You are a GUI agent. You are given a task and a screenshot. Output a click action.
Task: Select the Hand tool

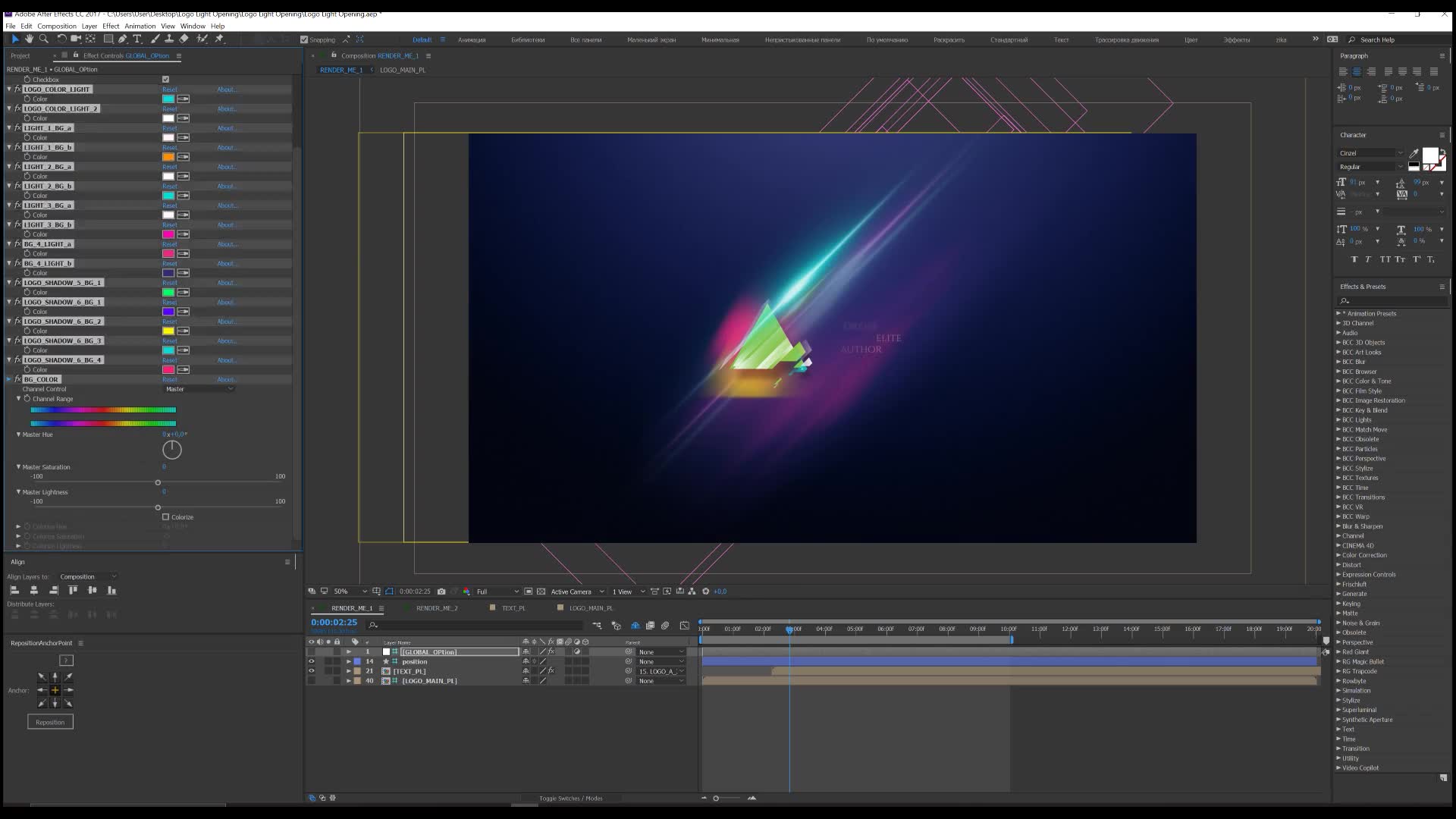click(29, 39)
